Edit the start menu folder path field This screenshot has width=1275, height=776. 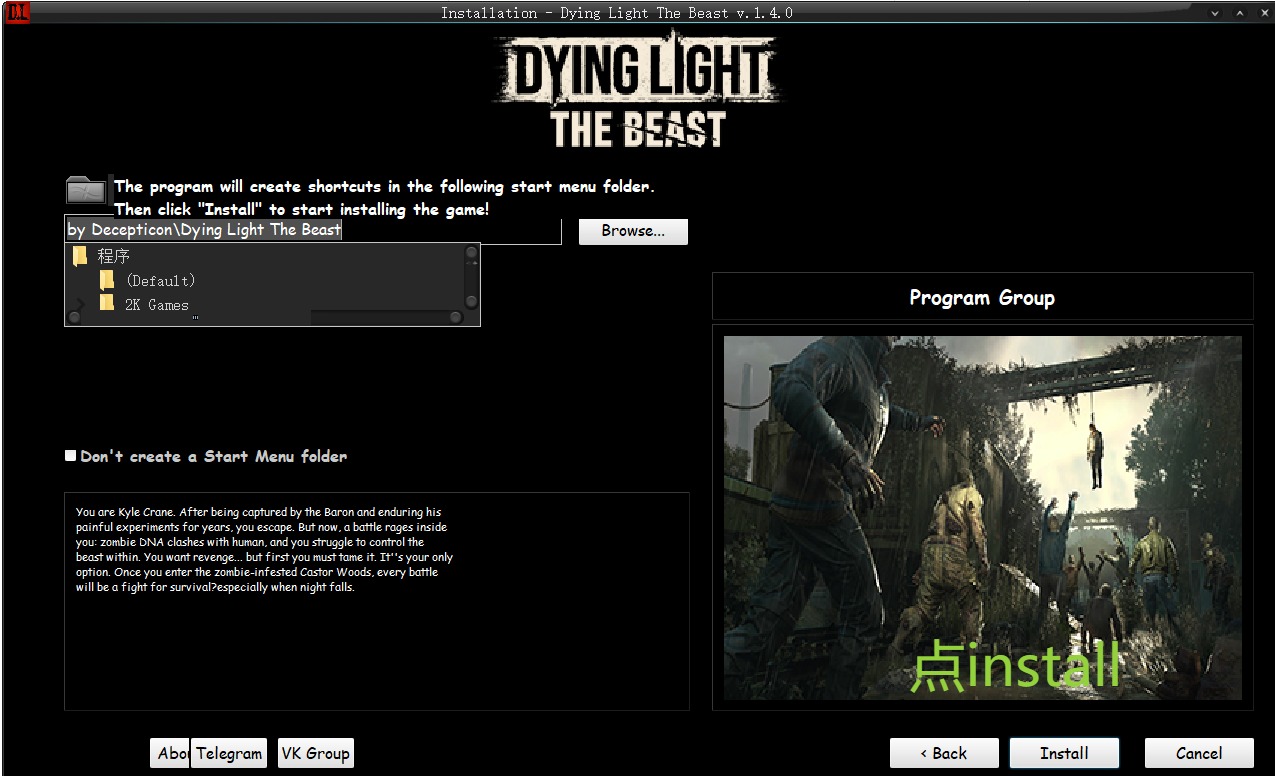[313, 230]
